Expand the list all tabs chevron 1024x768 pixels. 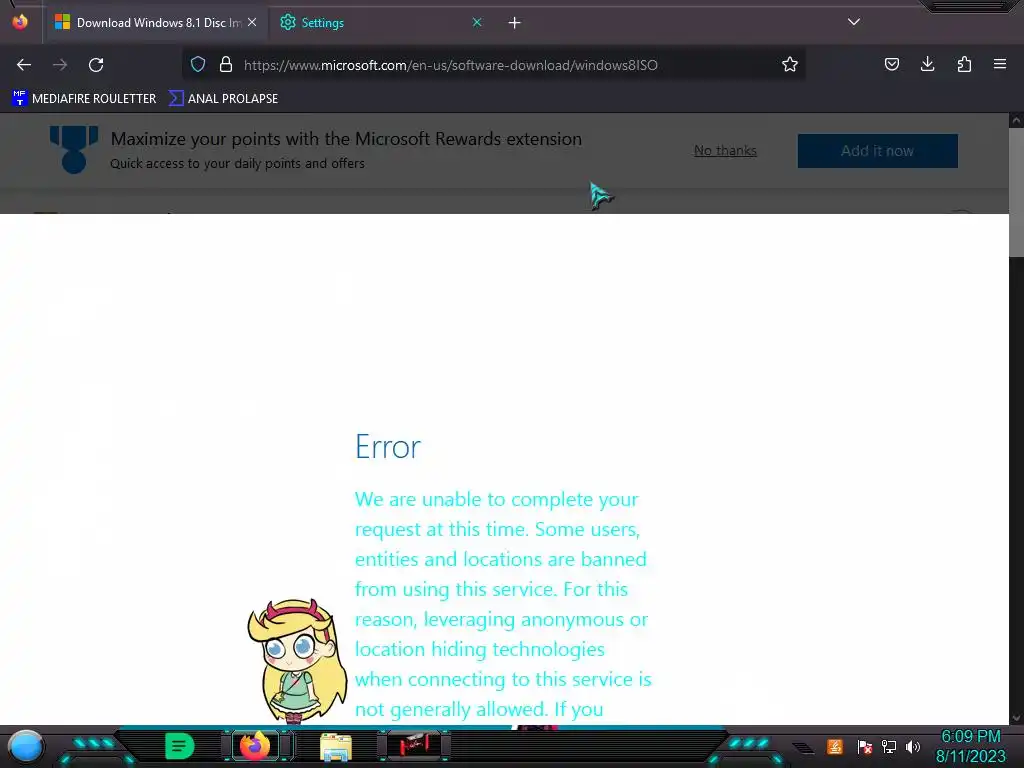[854, 22]
